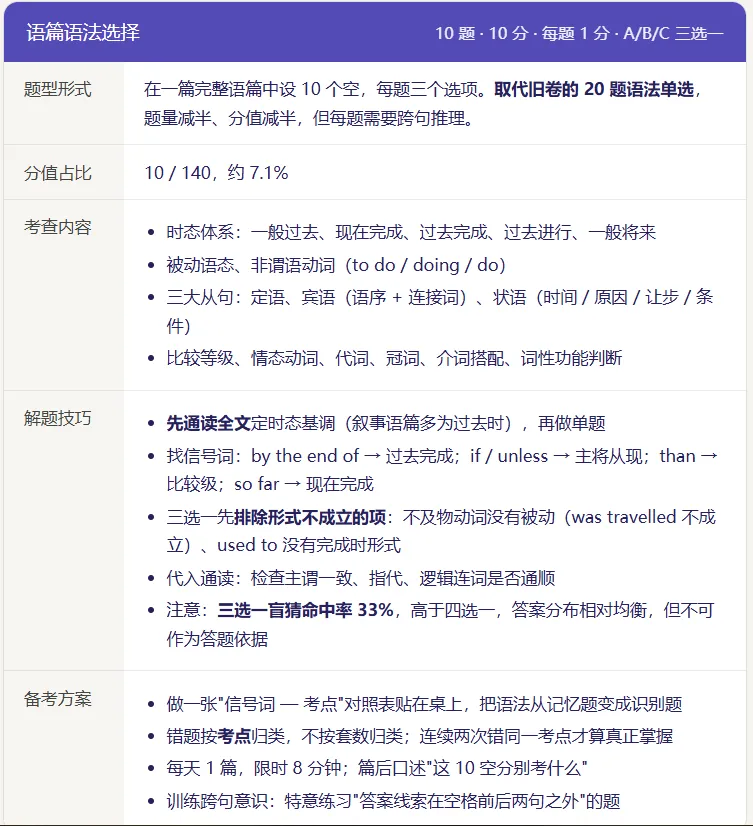
Task: Click the row label 考查内容
Action: click(57, 227)
